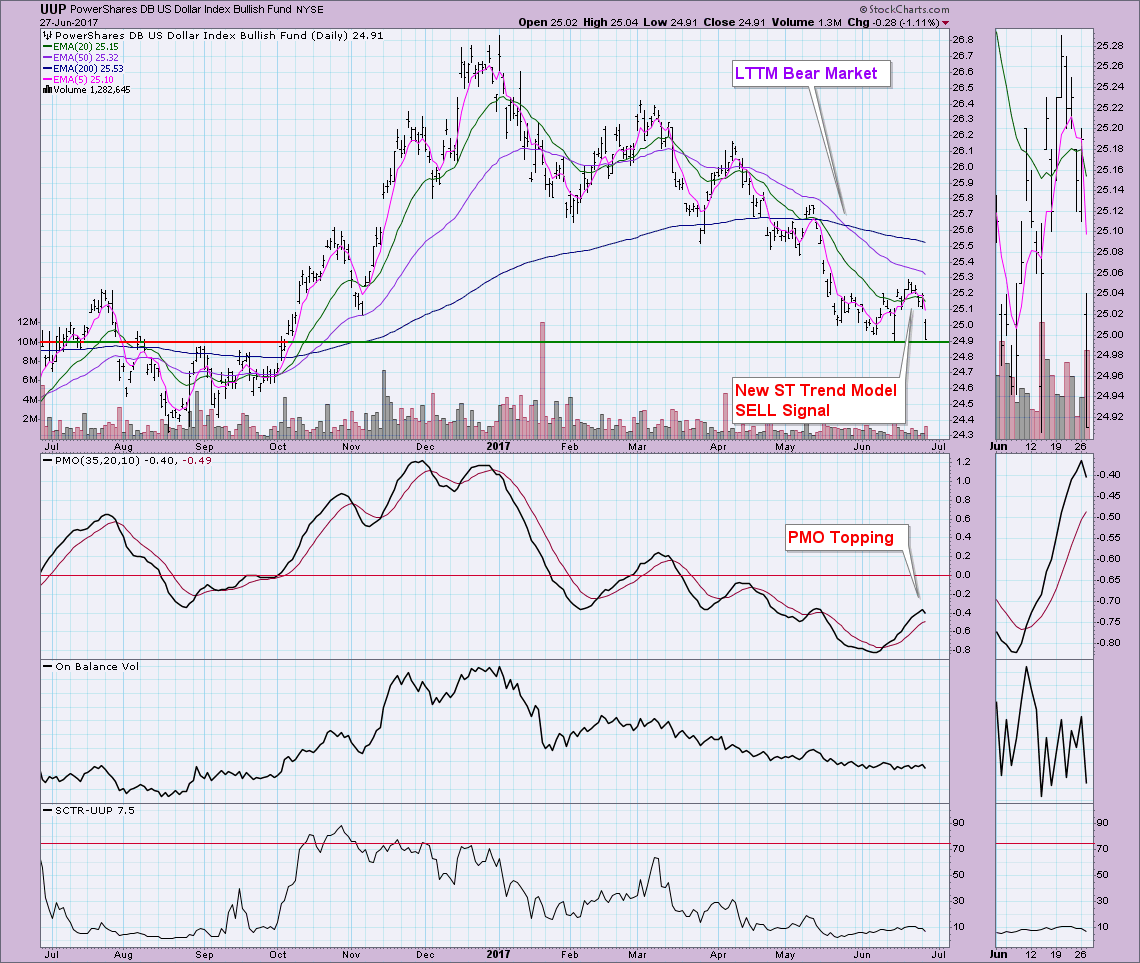Click the High 25.04 header value

point(611,23)
